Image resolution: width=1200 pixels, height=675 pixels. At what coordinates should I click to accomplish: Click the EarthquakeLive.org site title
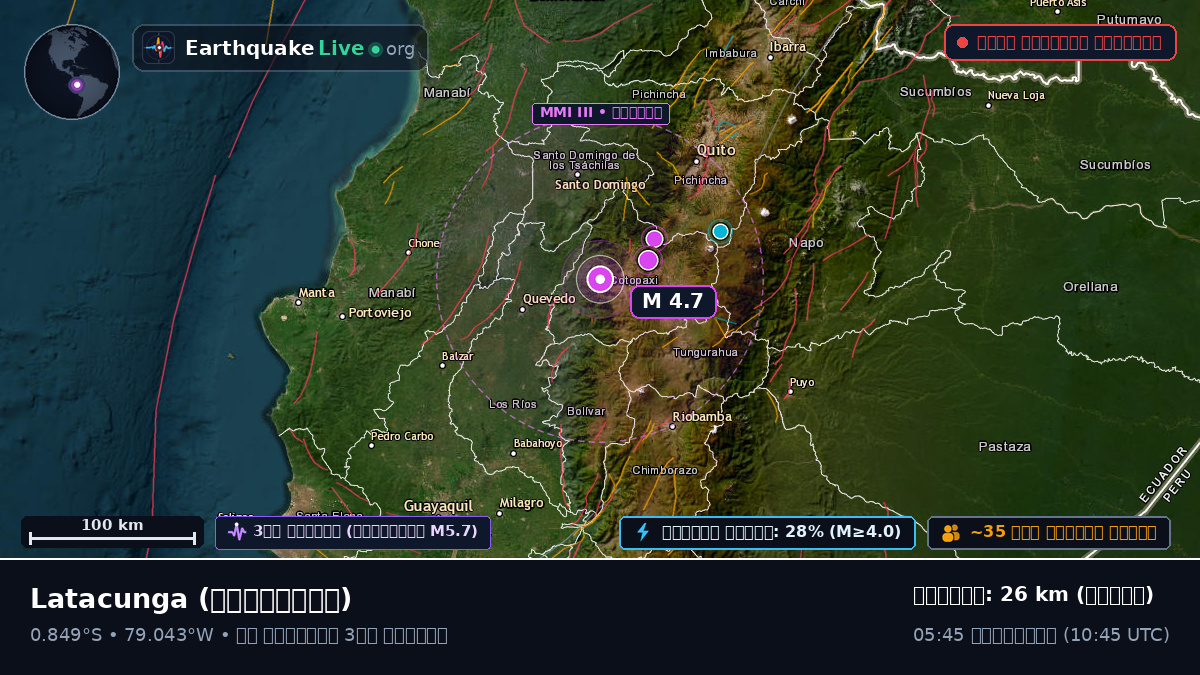pyautogui.click(x=300, y=48)
